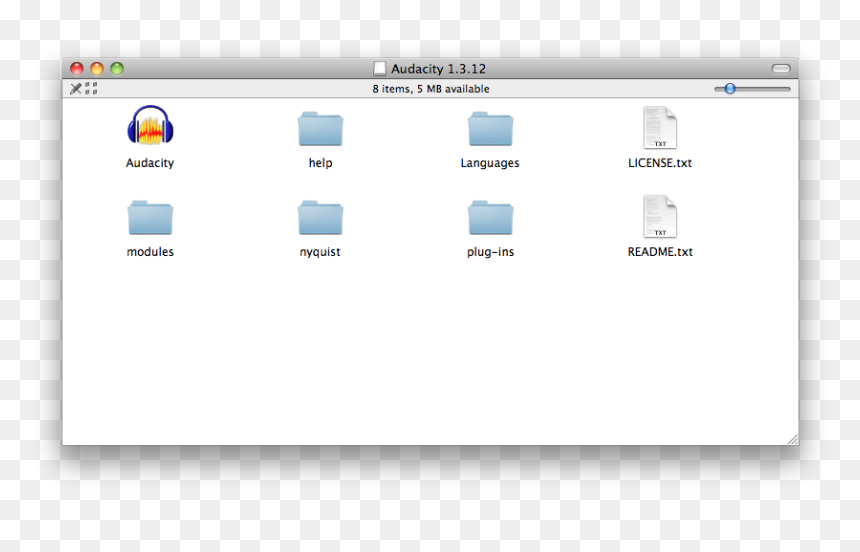860x552 pixels.
Task: Click the yellow minimize window button
Action: click(97, 69)
